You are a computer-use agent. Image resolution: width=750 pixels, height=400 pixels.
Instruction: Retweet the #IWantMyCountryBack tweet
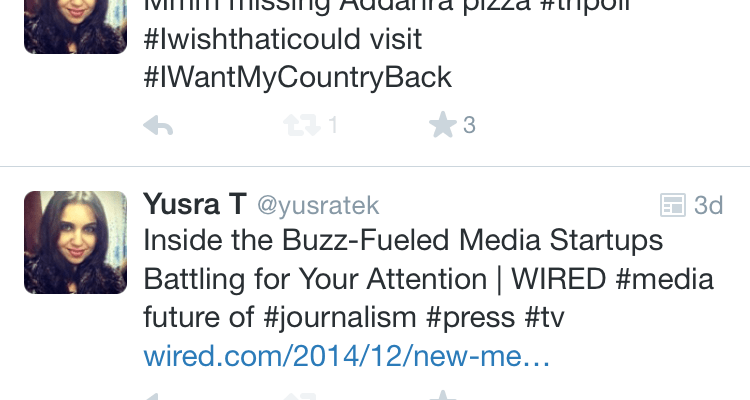tap(299, 126)
